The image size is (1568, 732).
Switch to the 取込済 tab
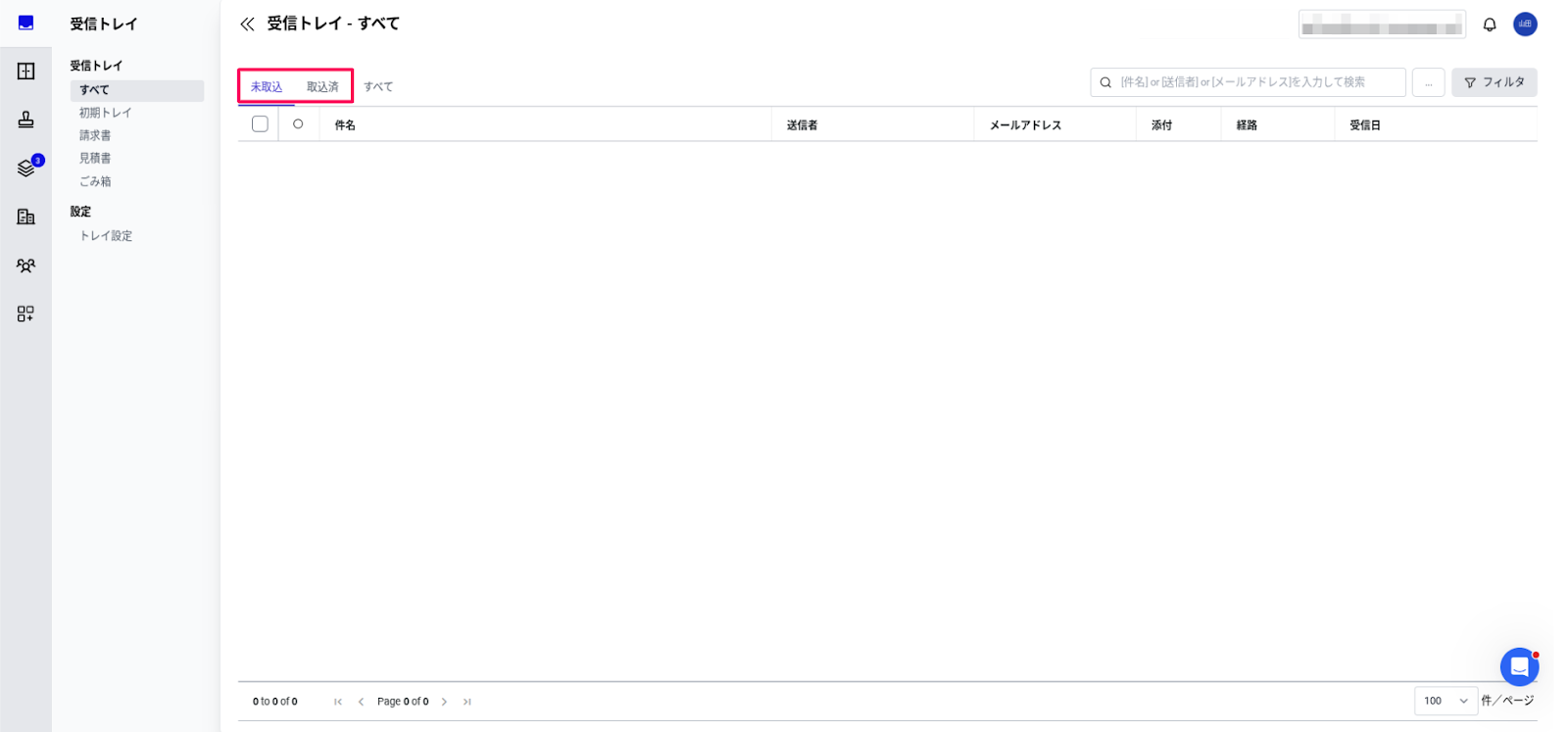tap(322, 87)
